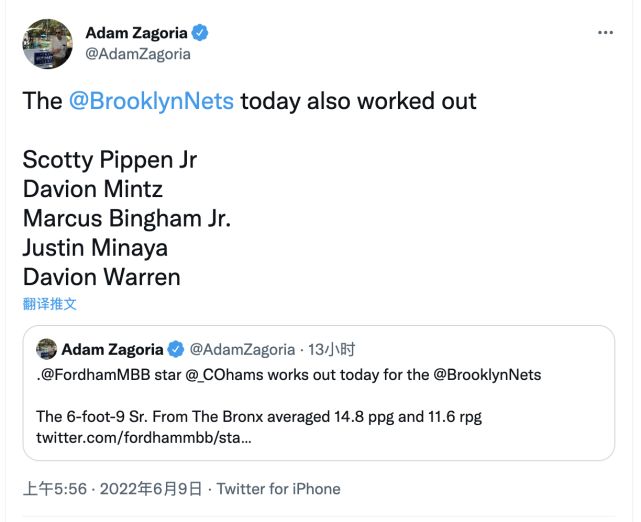
Task: Open the quoted tweet on the 6-foot-9 Sr. line
Action: click(259, 416)
